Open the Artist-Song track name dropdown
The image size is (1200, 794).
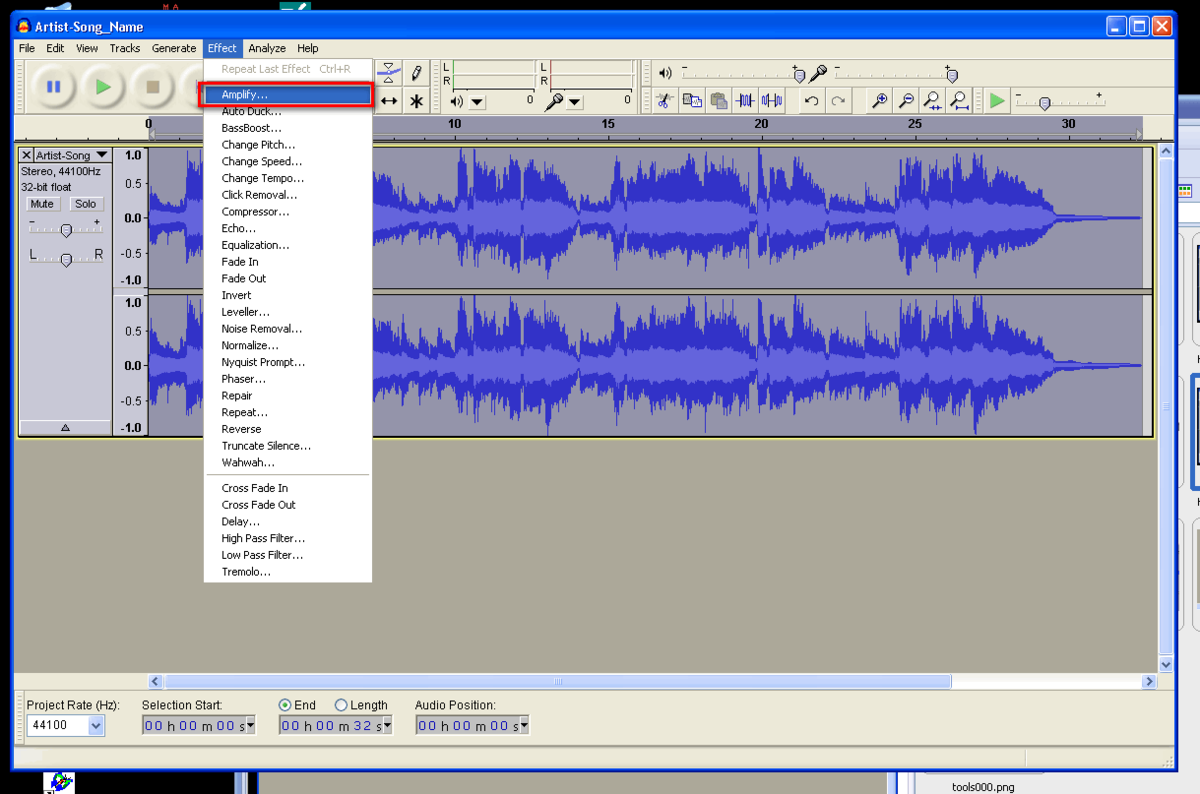pos(101,156)
